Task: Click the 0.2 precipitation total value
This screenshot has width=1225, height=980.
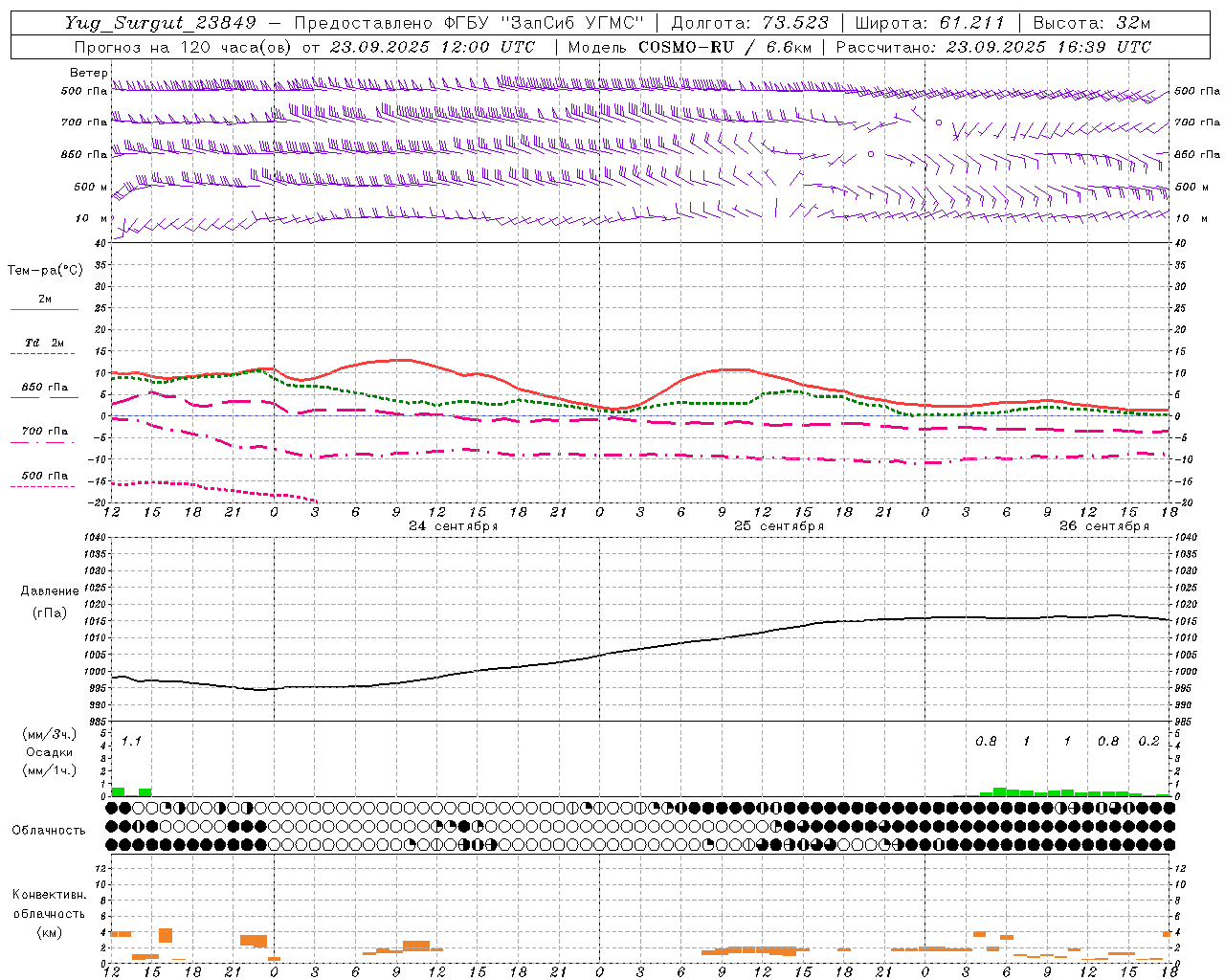Action: tap(1148, 741)
